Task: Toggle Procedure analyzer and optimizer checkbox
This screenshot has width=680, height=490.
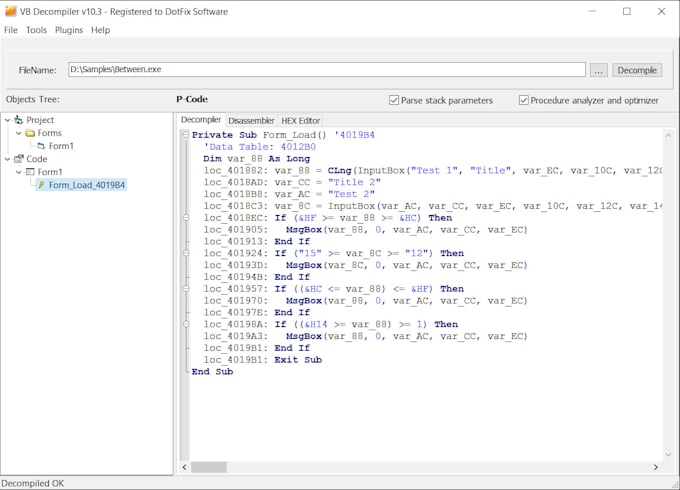Action: tap(523, 100)
